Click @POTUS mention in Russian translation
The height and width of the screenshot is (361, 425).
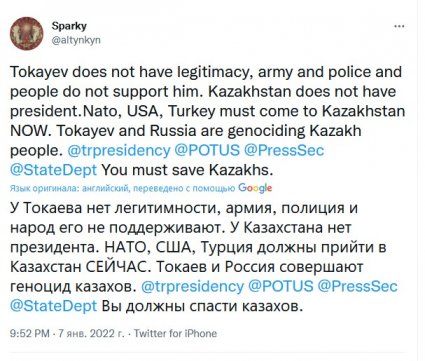[281, 287]
